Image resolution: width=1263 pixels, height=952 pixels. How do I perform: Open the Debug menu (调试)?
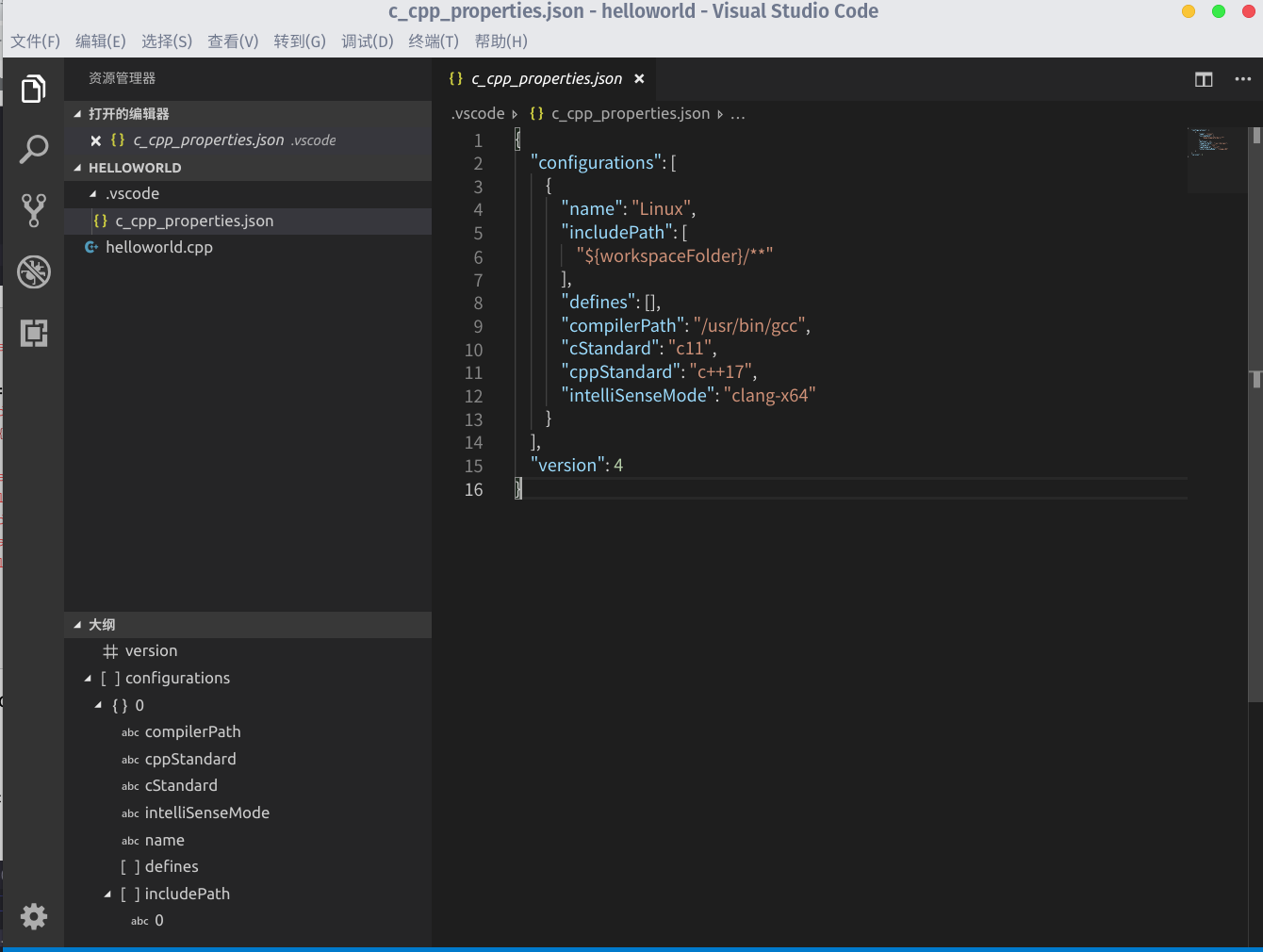[367, 41]
